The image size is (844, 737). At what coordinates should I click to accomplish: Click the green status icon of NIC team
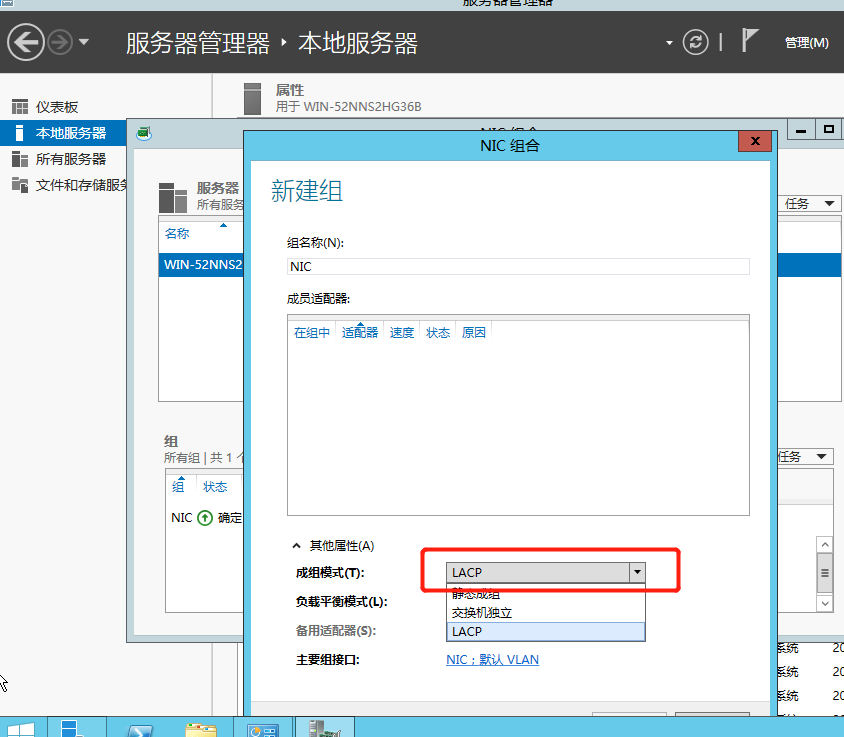pos(205,518)
